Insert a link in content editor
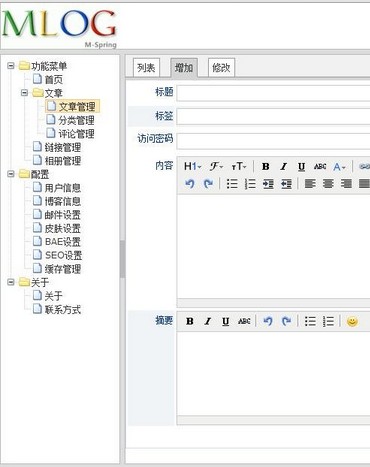Screen dimensions: 370x467 point(364,166)
